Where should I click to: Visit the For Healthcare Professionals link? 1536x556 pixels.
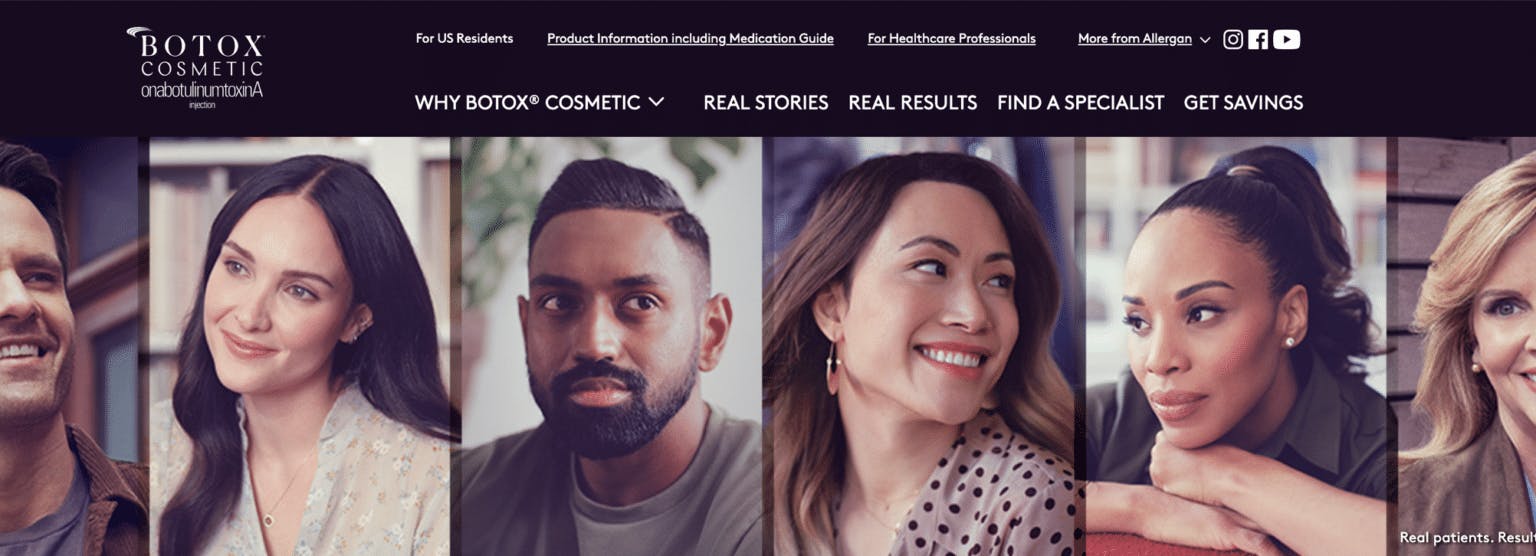tap(951, 39)
